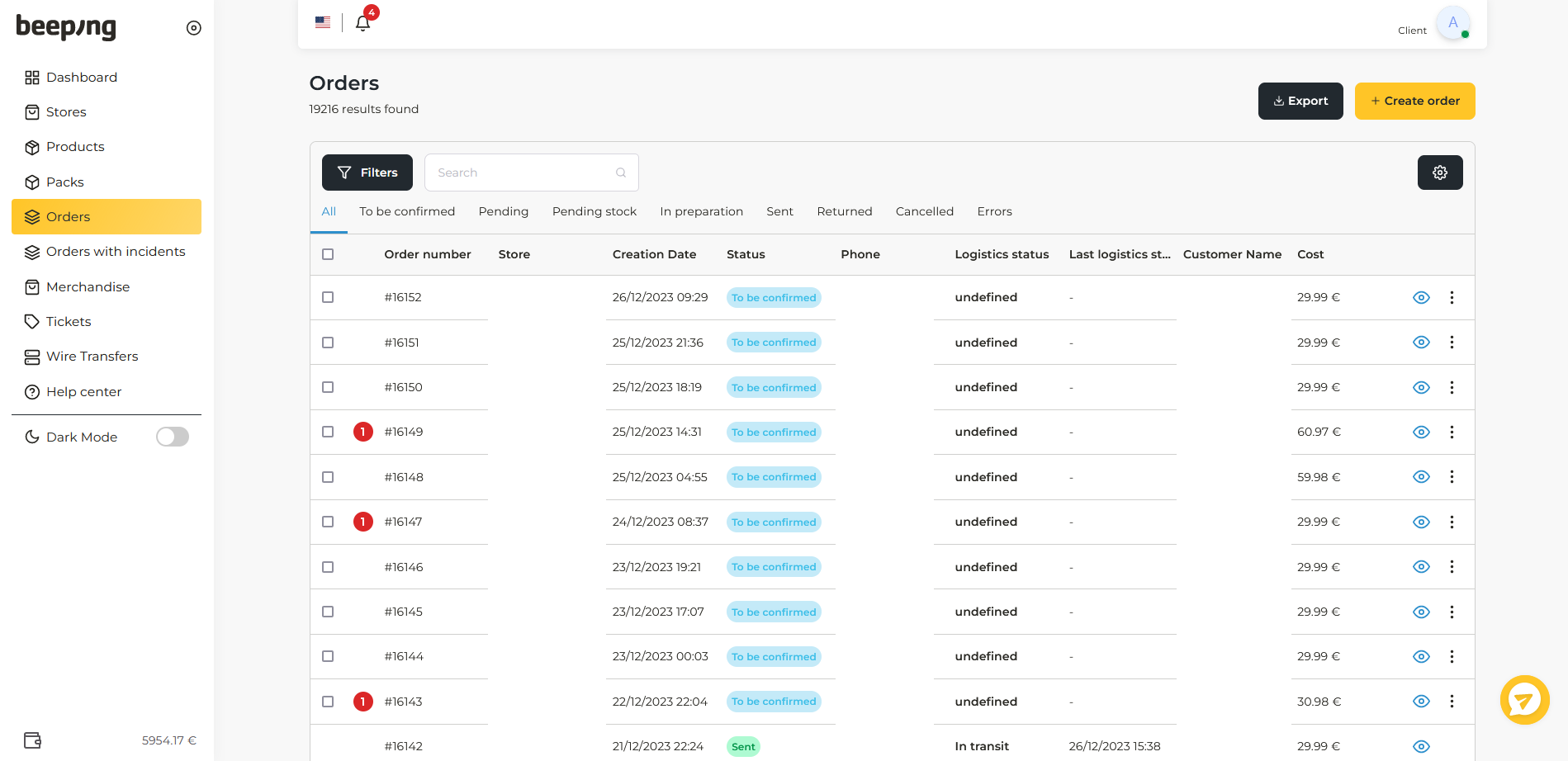Open client account avatar menu
The height and width of the screenshot is (761, 1568).
coord(1452,23)
